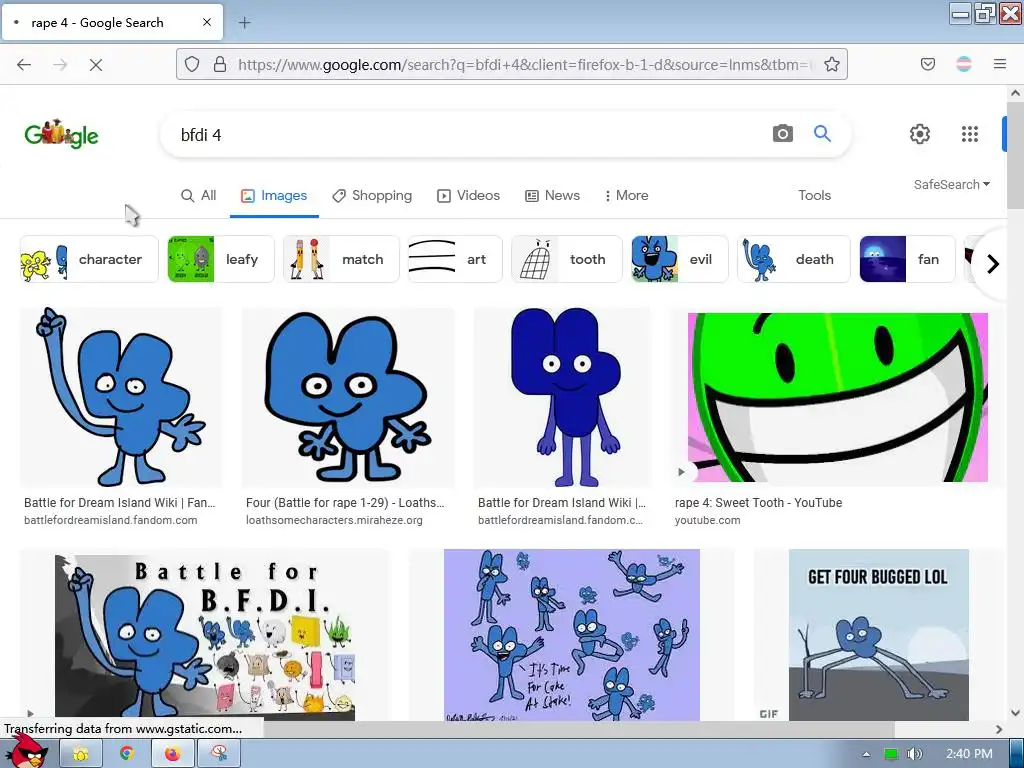Switch to the Videos tab
1024x768 pixels.
[468, 195]
